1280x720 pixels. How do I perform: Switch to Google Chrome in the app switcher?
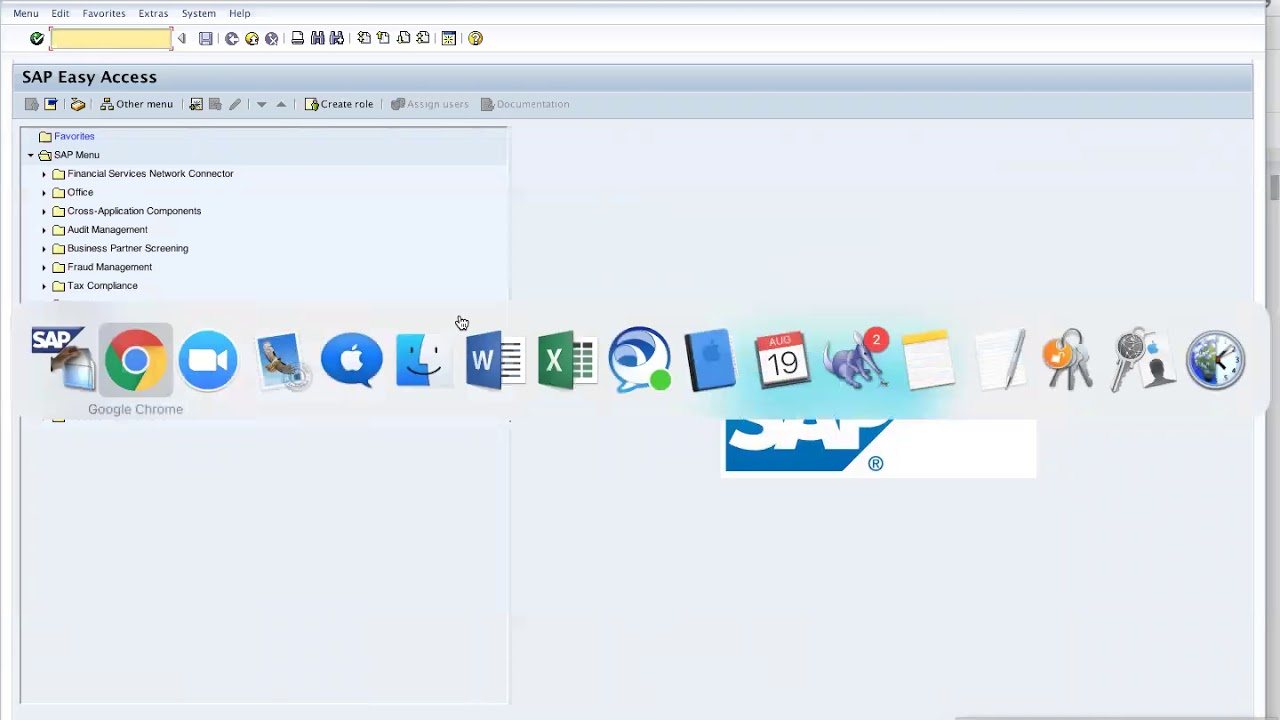point(135,359)
